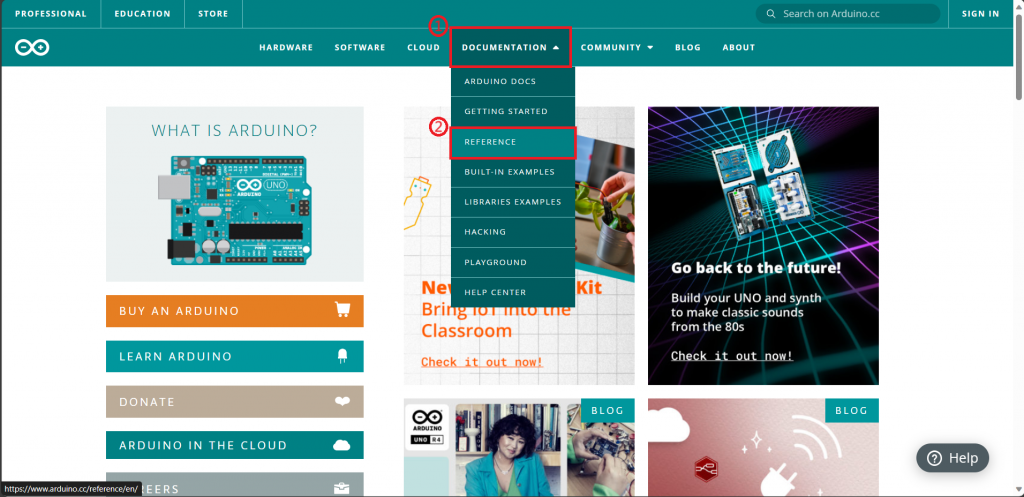
Task: Select Playground from the dropdown
Action: (x=513, y=262)
